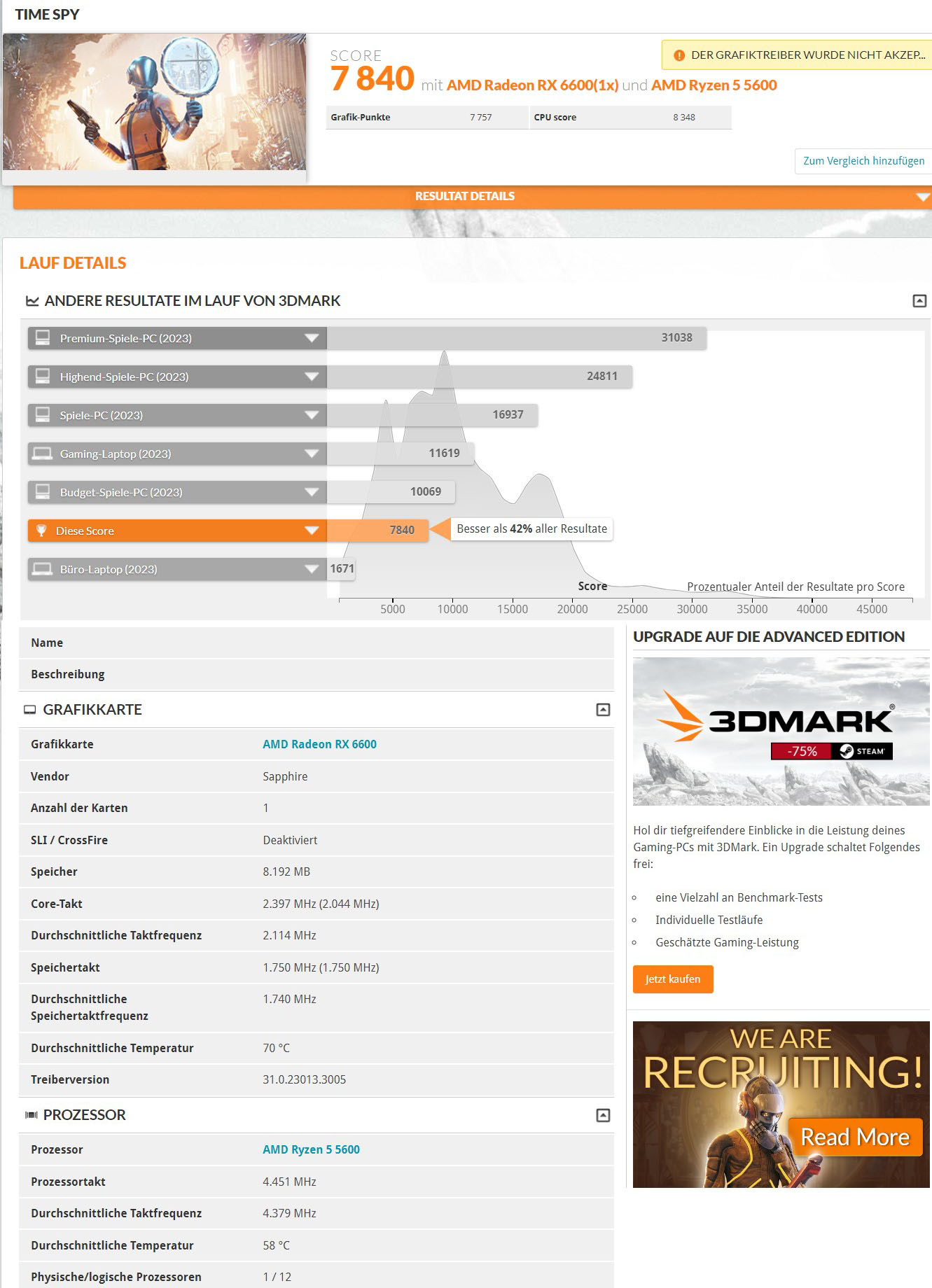The image size is (932, 1288).
Task: Click the 8.192 MB Speicher value
Action: [286, 871]
